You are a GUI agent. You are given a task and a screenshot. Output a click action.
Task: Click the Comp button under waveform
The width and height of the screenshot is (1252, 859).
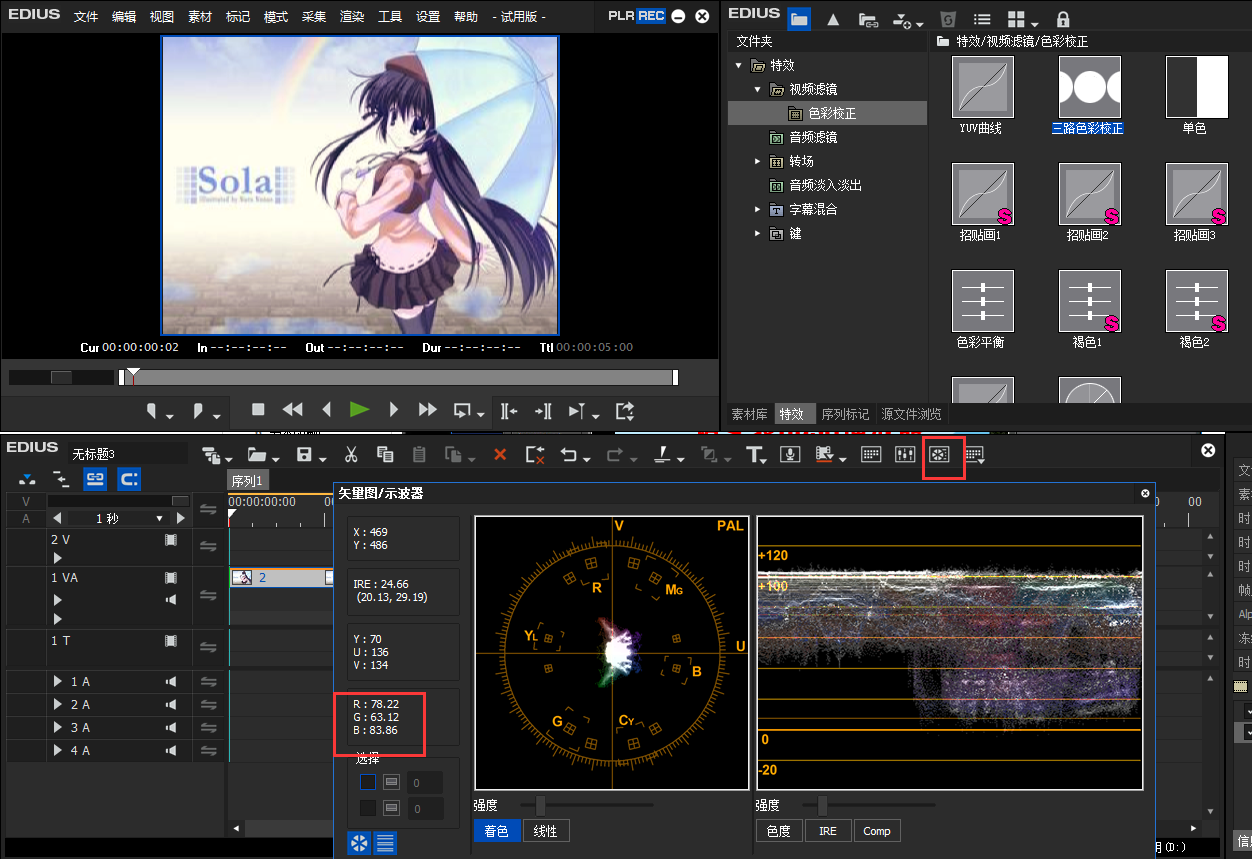[x=877, y=831]
